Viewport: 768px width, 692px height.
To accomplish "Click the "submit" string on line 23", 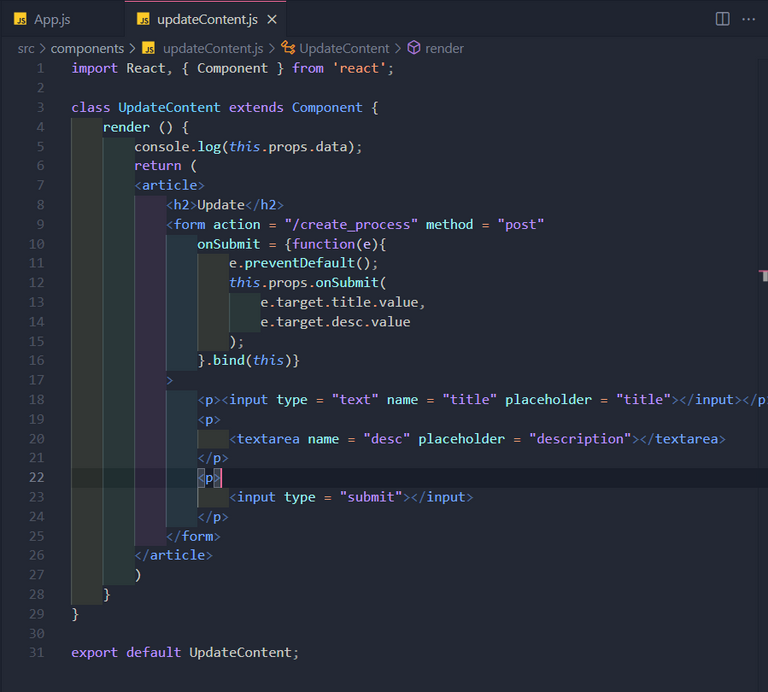I will click(x=371, y=497).
